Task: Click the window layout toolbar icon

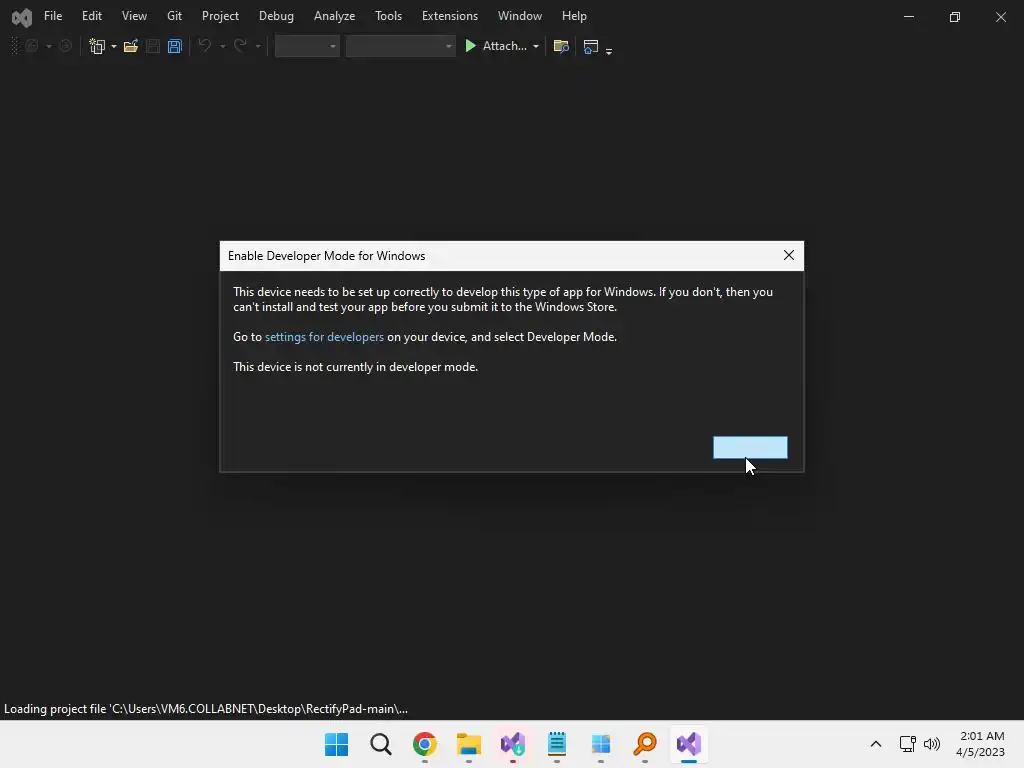Action: click(x=591, y=46)
